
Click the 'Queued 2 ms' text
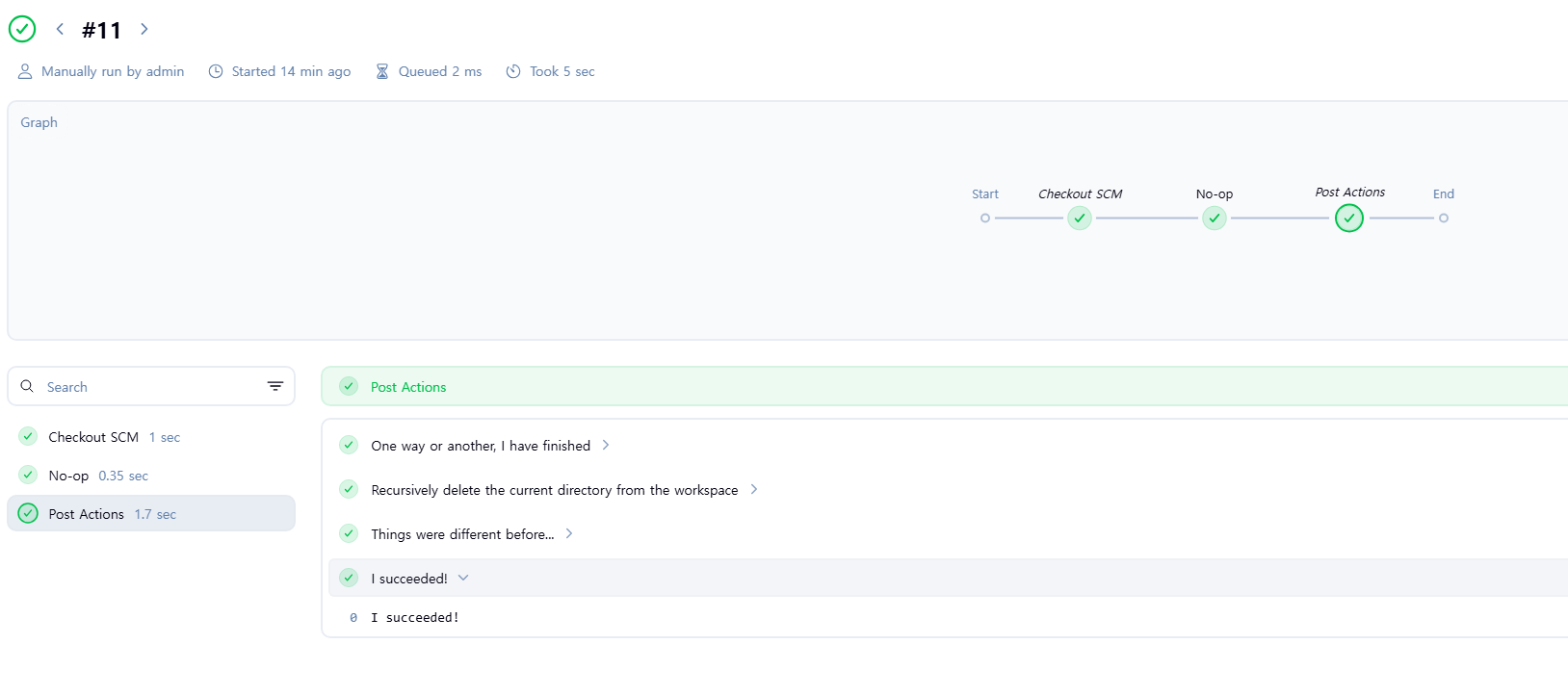click(440, 71)
